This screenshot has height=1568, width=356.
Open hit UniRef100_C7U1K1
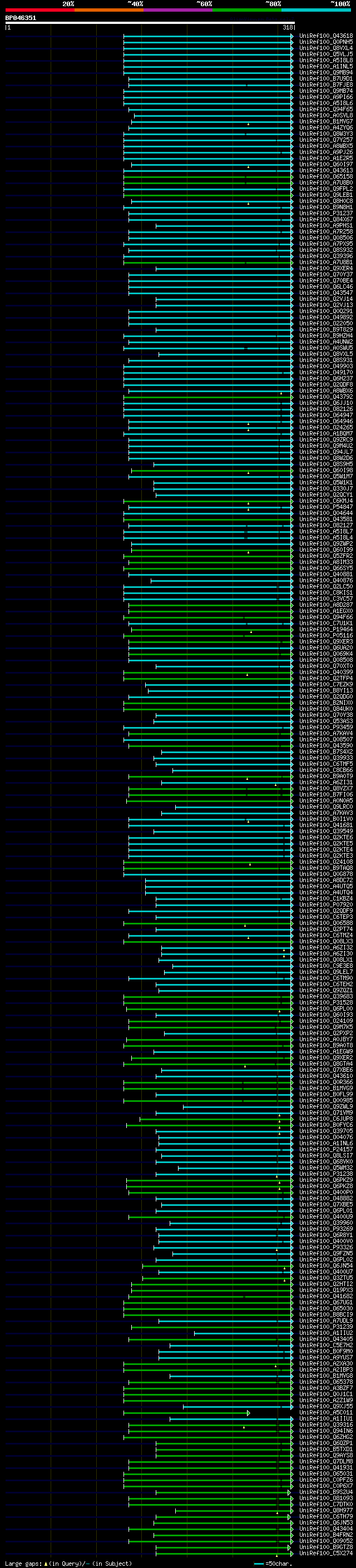[325, 624]
